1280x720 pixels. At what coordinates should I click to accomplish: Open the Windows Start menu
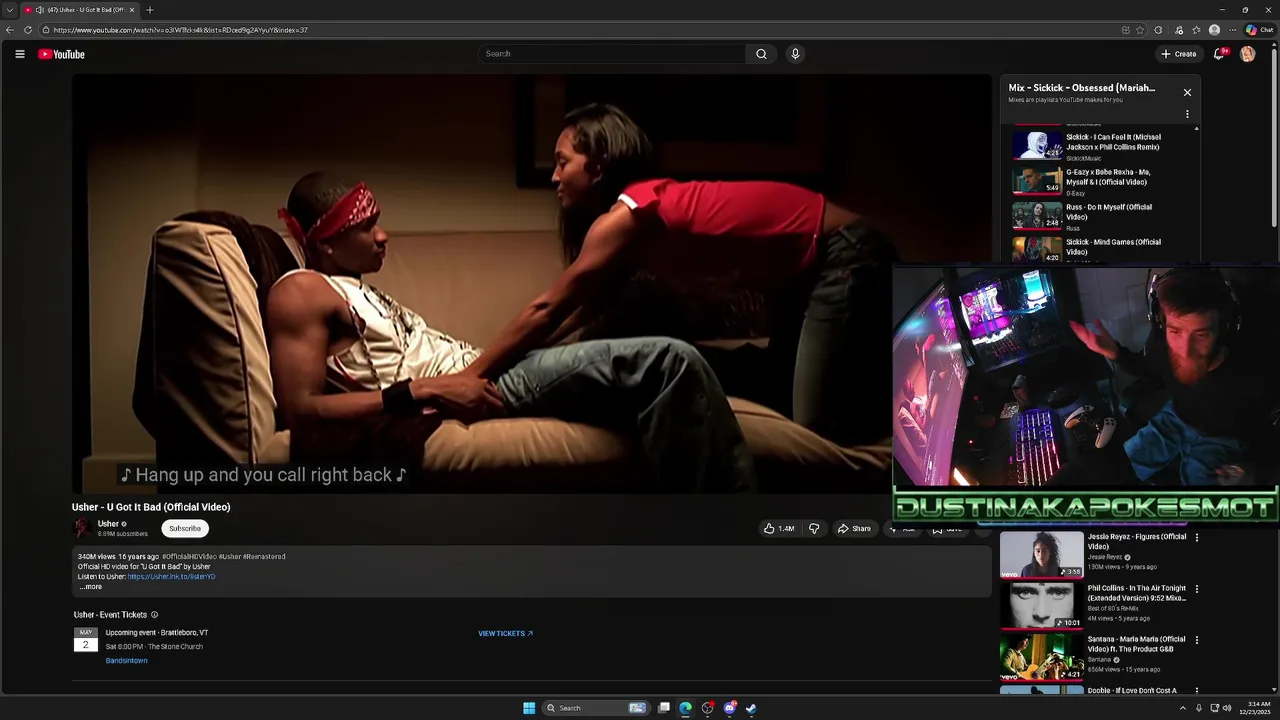(x=529, y=708)
